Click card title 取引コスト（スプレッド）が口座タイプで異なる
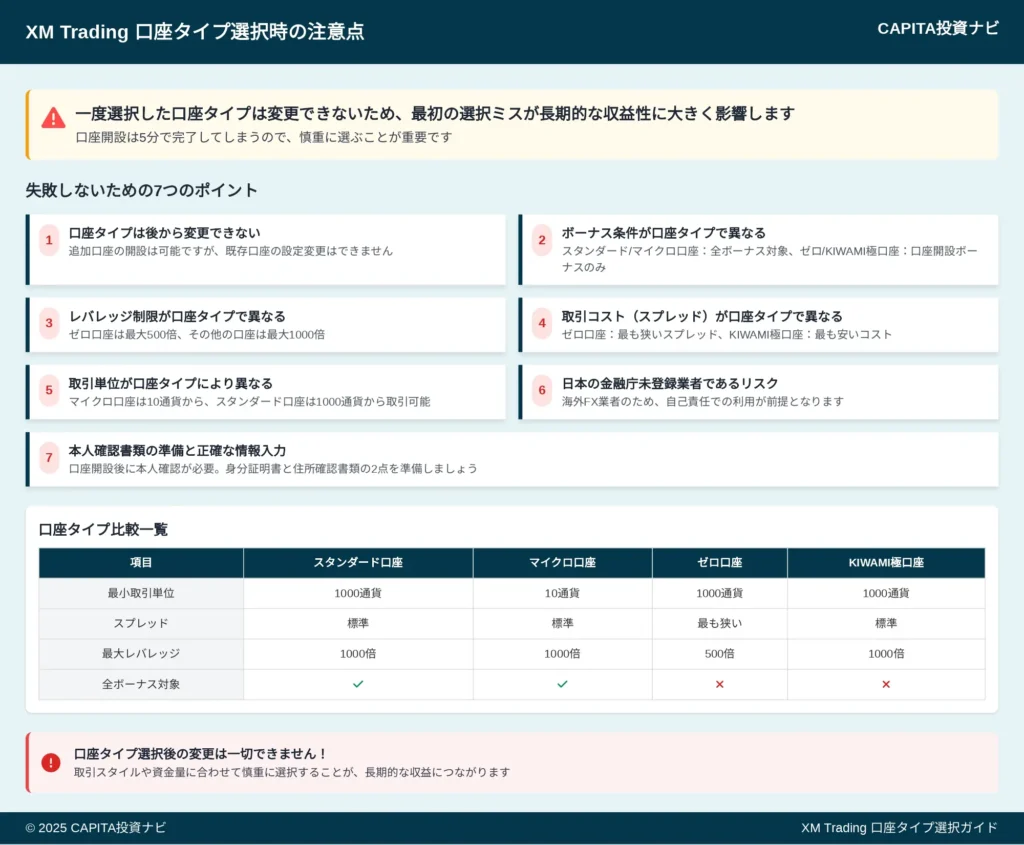This screenshot has height=845, width=1024. 702,317
